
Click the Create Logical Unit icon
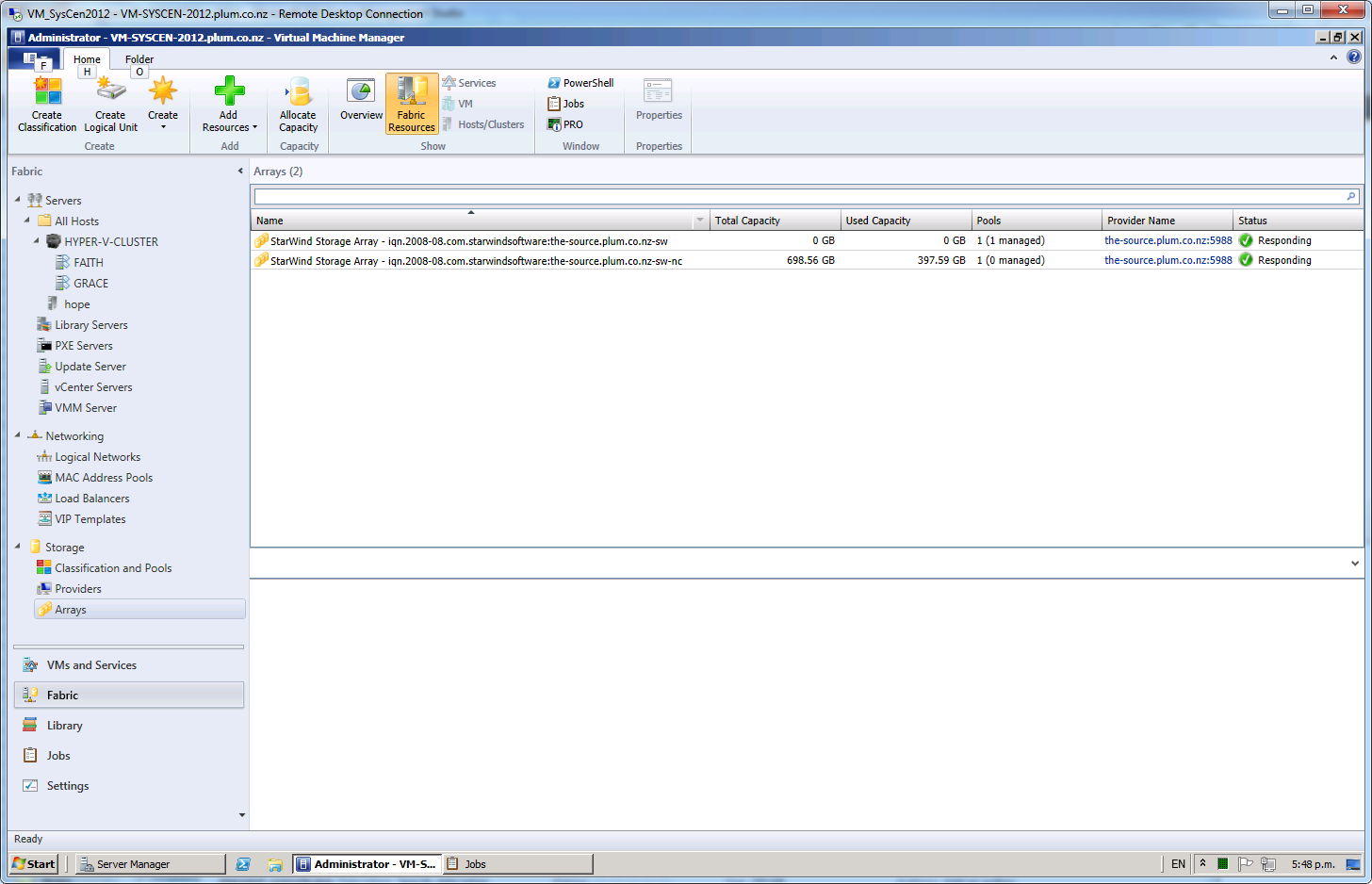click(110, 104)
